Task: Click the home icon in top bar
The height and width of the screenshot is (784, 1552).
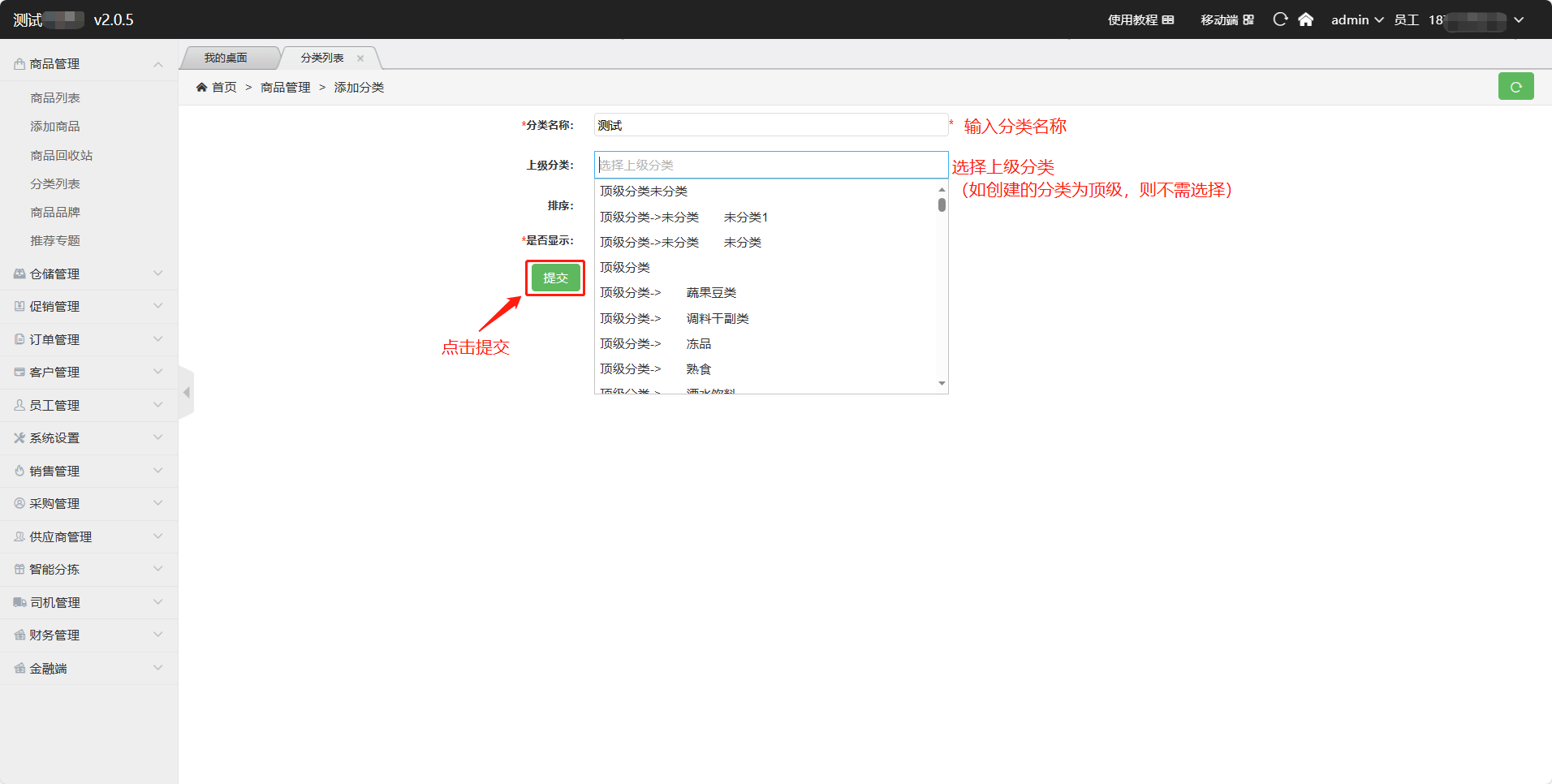Action: (x=1305, y=19)
